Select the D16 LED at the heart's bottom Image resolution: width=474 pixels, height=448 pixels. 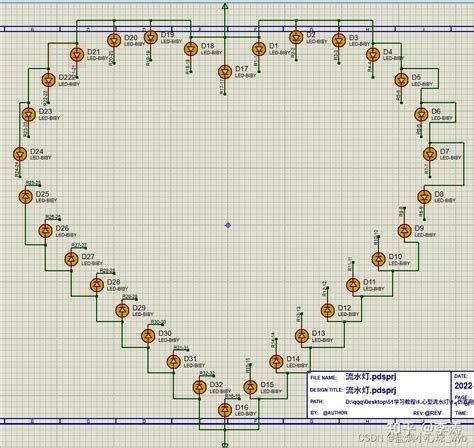point(225,410)
